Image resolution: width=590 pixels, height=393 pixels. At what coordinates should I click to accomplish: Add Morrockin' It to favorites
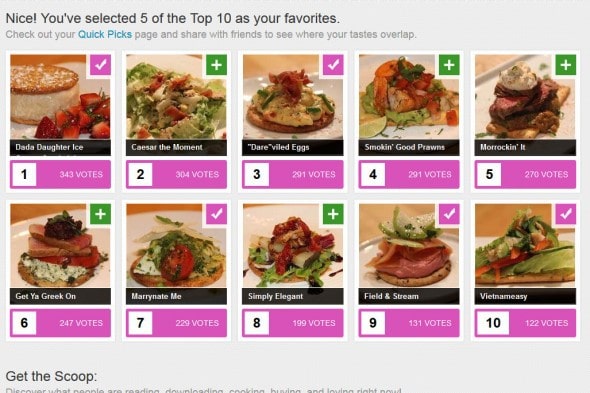(x=566, y=65)
